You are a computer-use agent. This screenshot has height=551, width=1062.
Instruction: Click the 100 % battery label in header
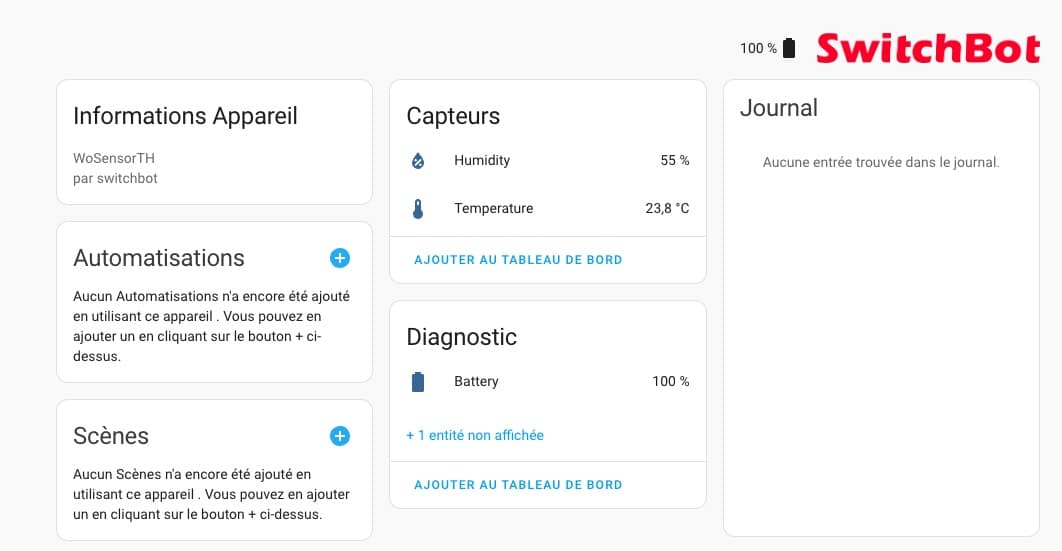click(759, 48)
